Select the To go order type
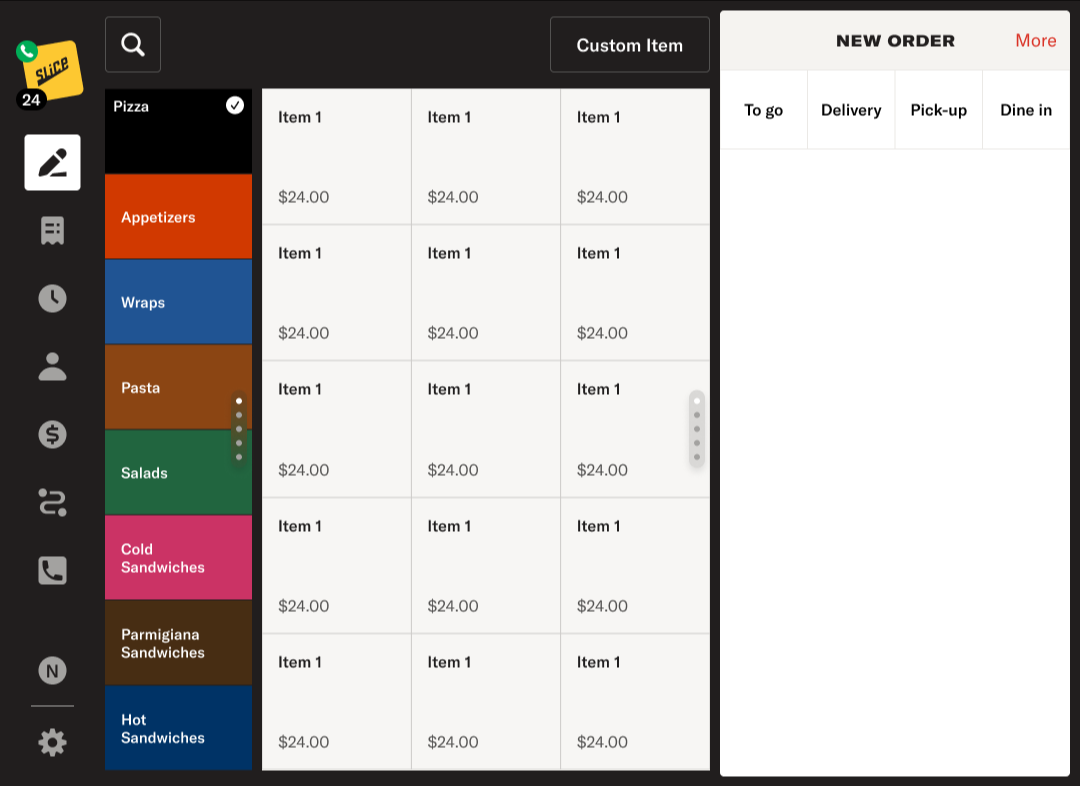The image size is (1080, 786). [x=763, y=110]
